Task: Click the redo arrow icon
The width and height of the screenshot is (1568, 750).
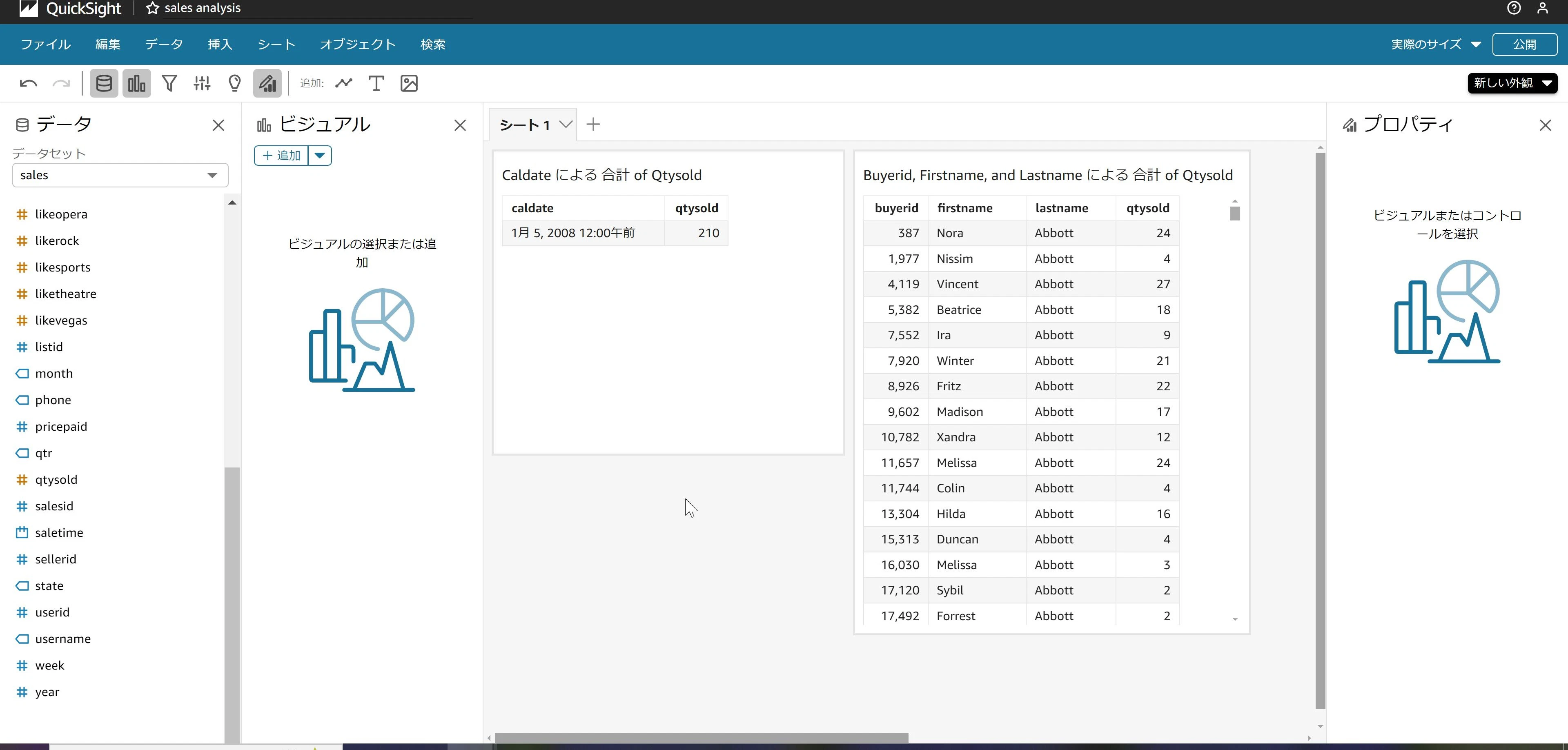Action: click(61, 83)
